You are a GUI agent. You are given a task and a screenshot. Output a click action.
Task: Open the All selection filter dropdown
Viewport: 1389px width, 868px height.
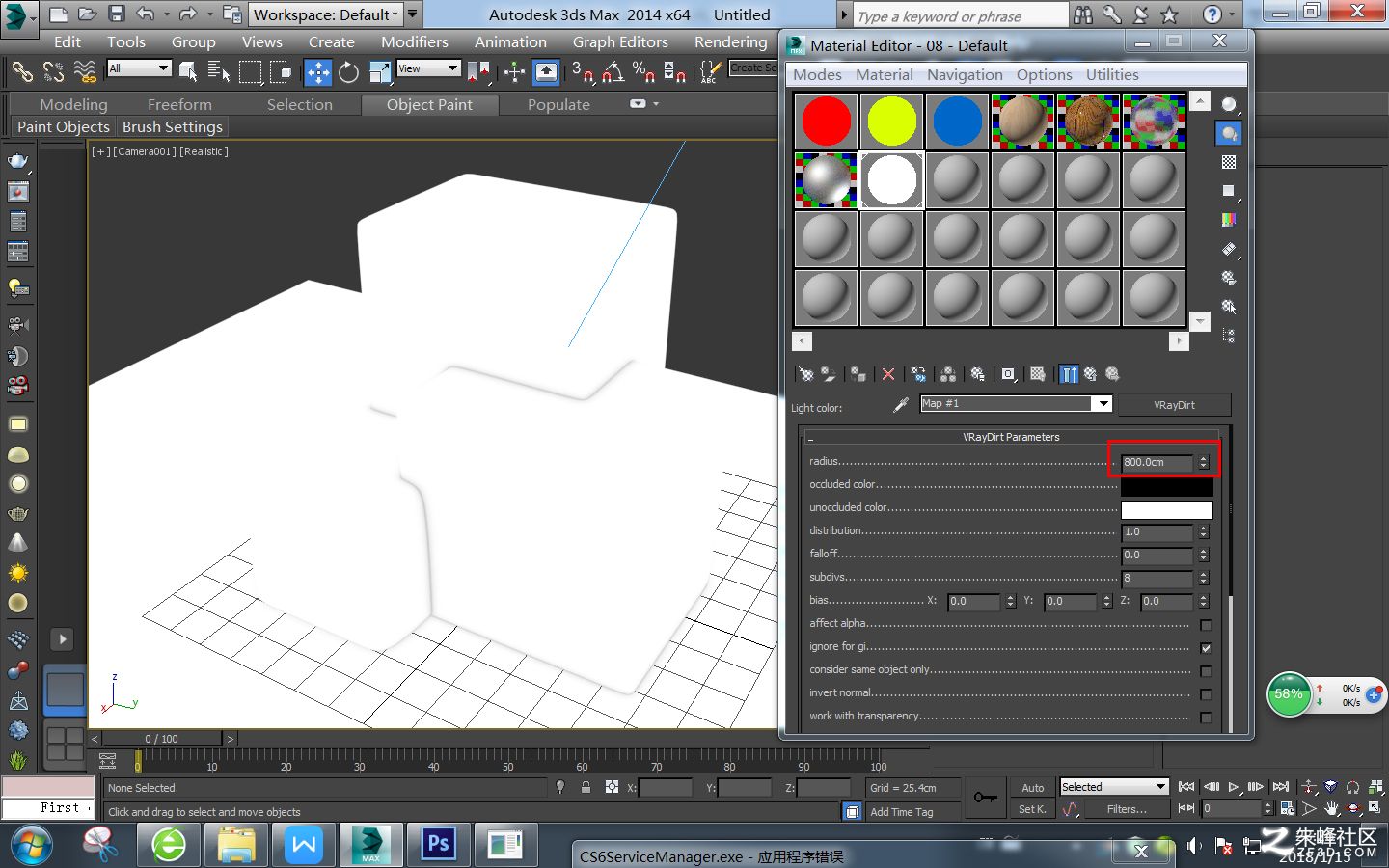click(139, 68)
